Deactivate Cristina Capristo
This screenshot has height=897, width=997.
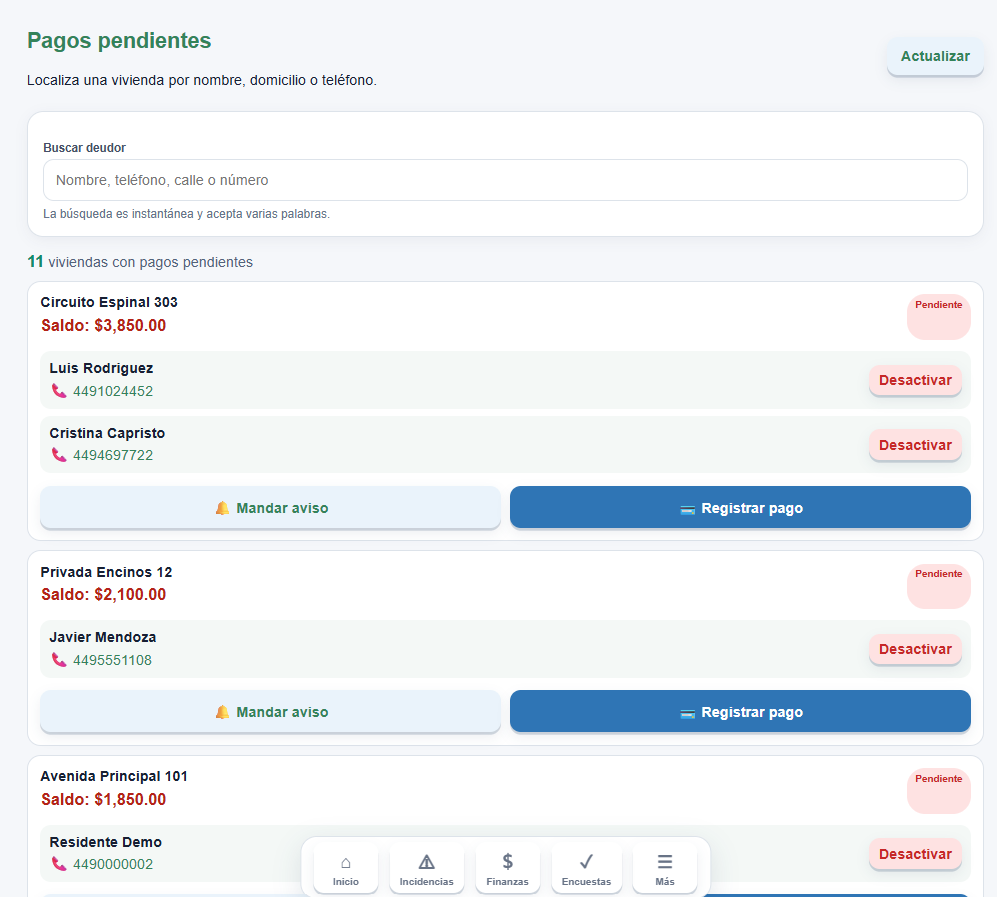[915, 445]
